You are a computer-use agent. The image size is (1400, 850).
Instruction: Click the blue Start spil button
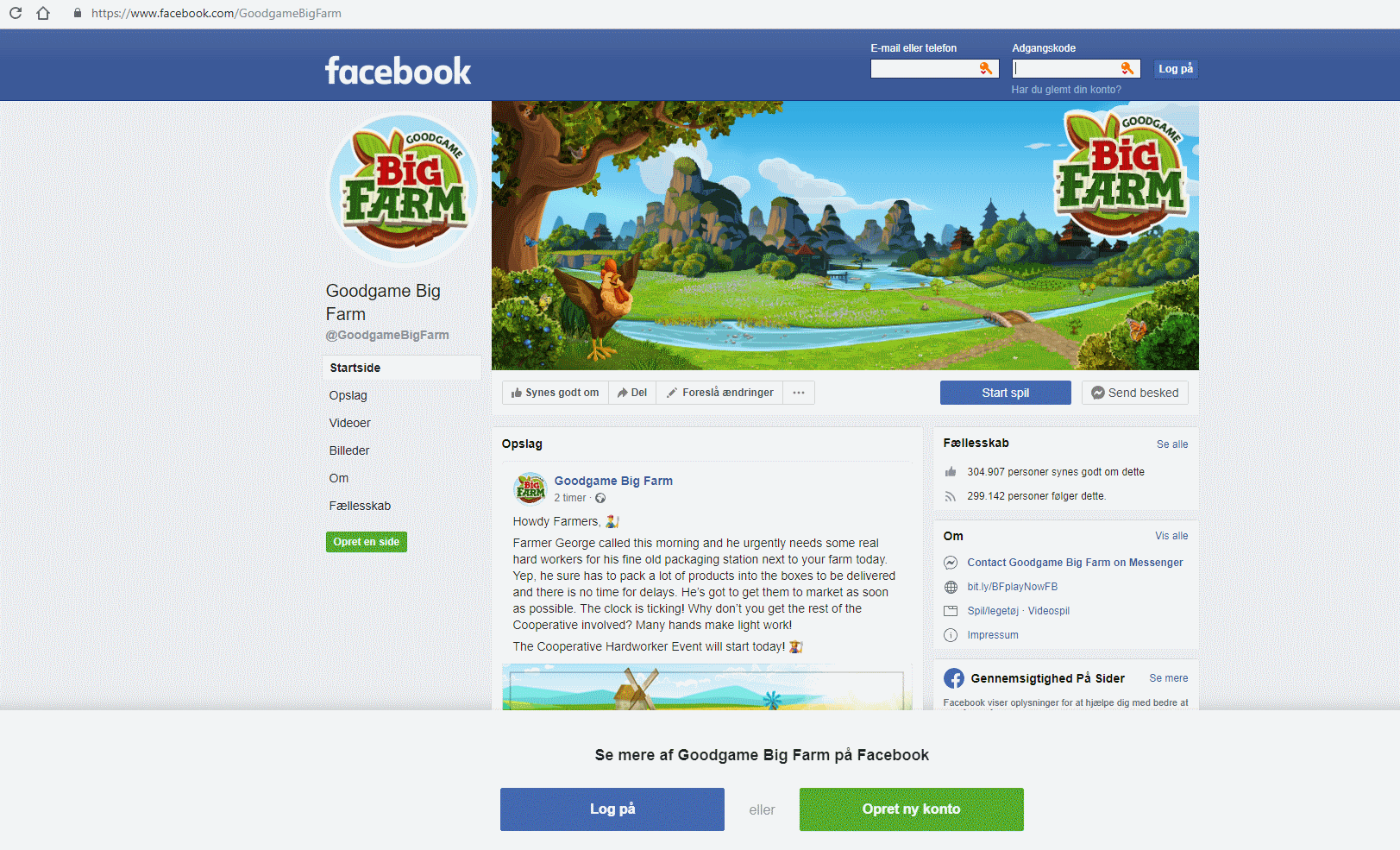[x=1005, y=393]
